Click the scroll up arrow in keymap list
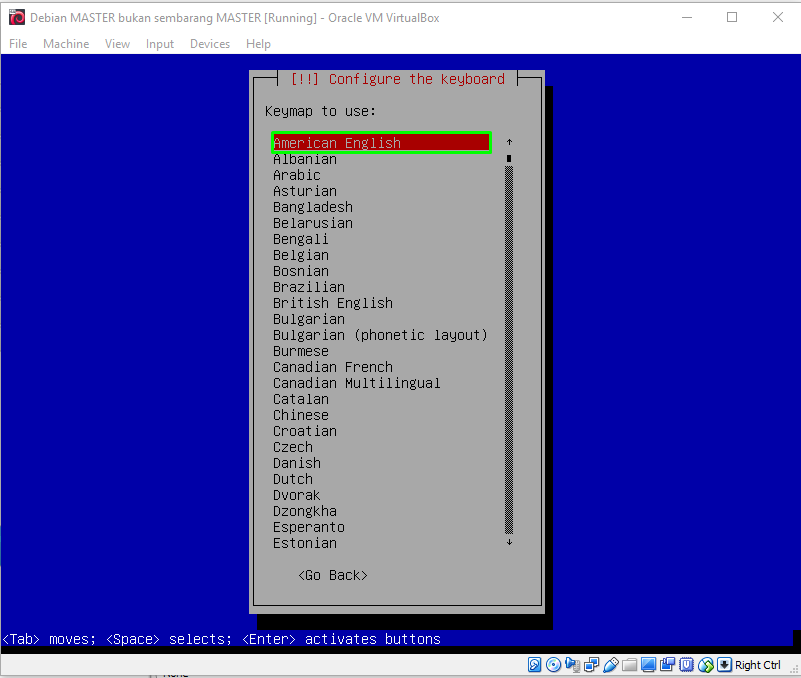The image size is (801, 678). 509,142
